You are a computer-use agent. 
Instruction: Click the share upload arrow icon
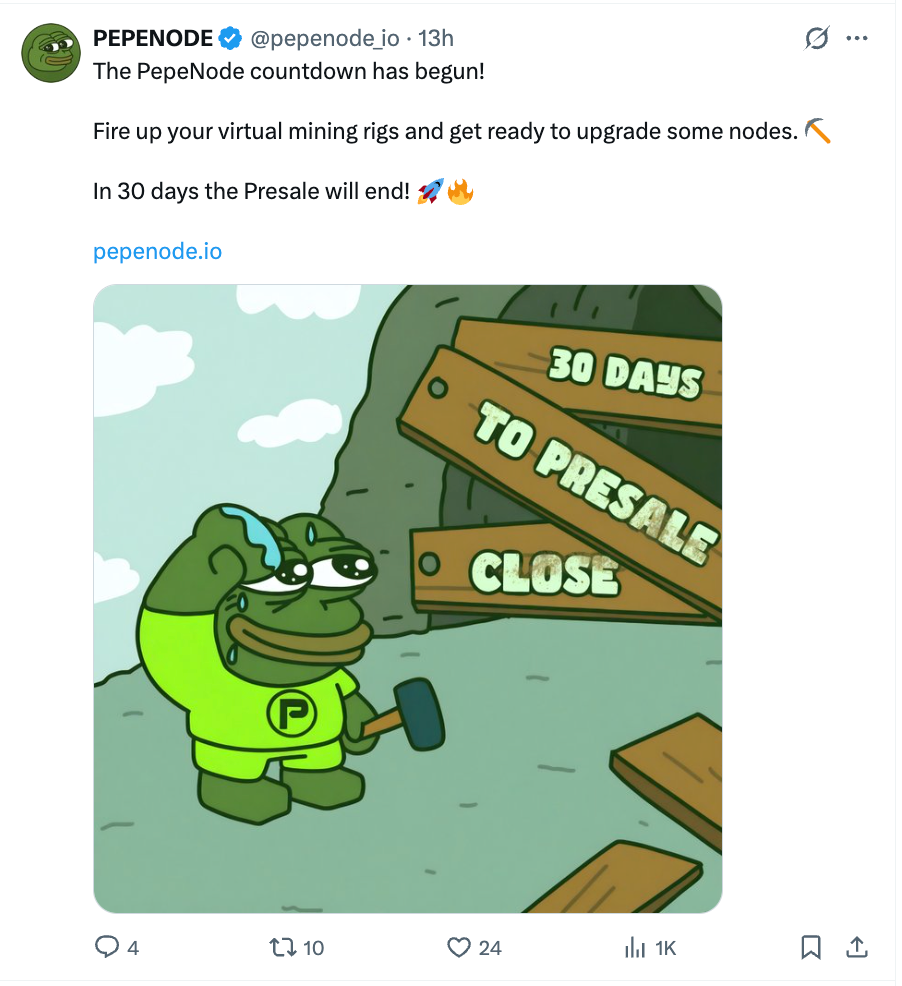857,946
